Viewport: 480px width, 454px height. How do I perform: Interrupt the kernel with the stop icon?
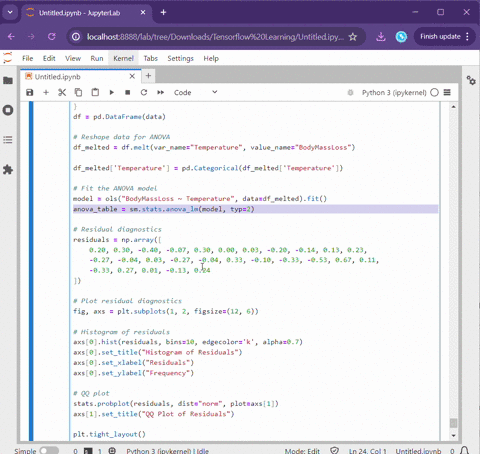pos(128,92)
